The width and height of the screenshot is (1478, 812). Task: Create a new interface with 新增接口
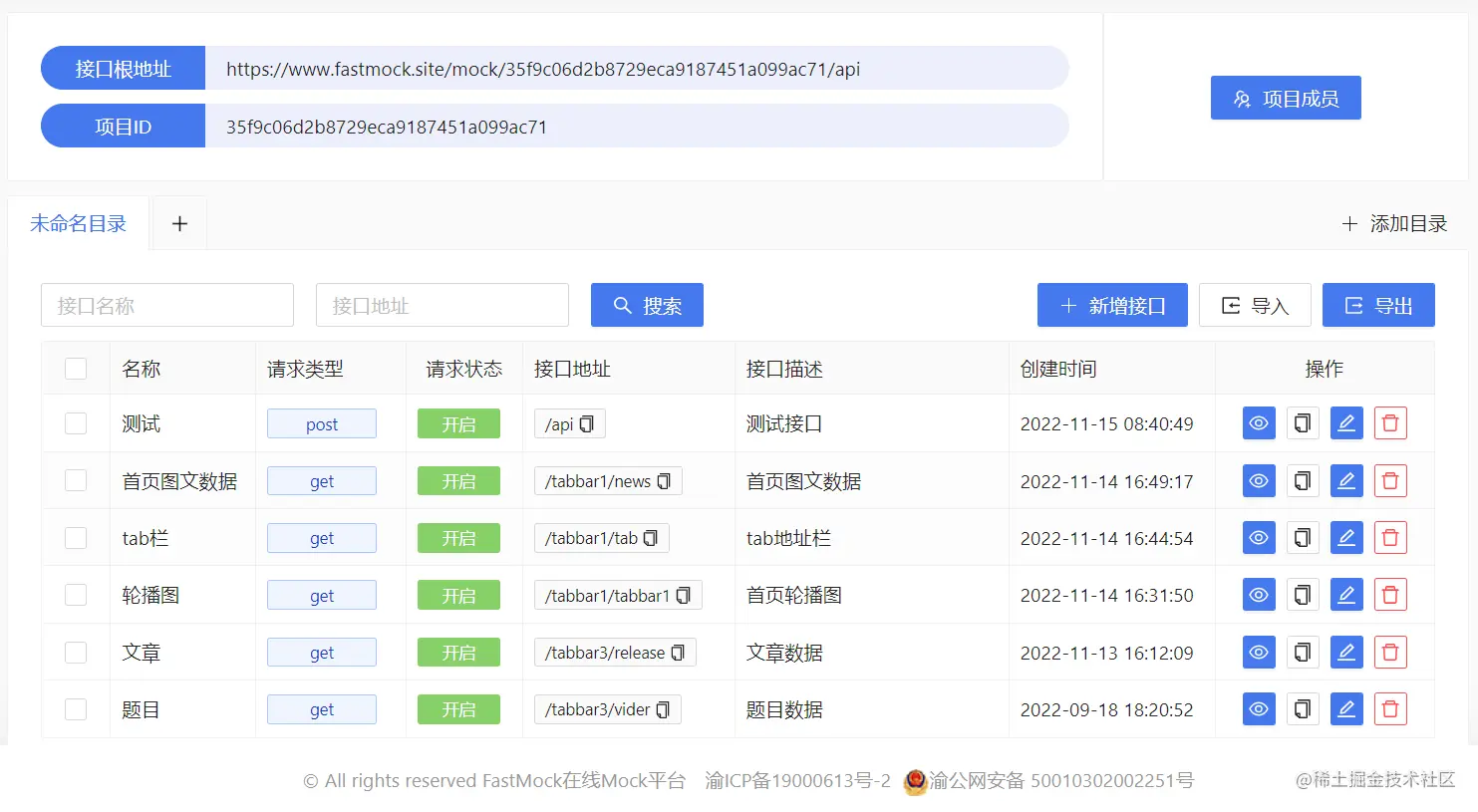1112,305
